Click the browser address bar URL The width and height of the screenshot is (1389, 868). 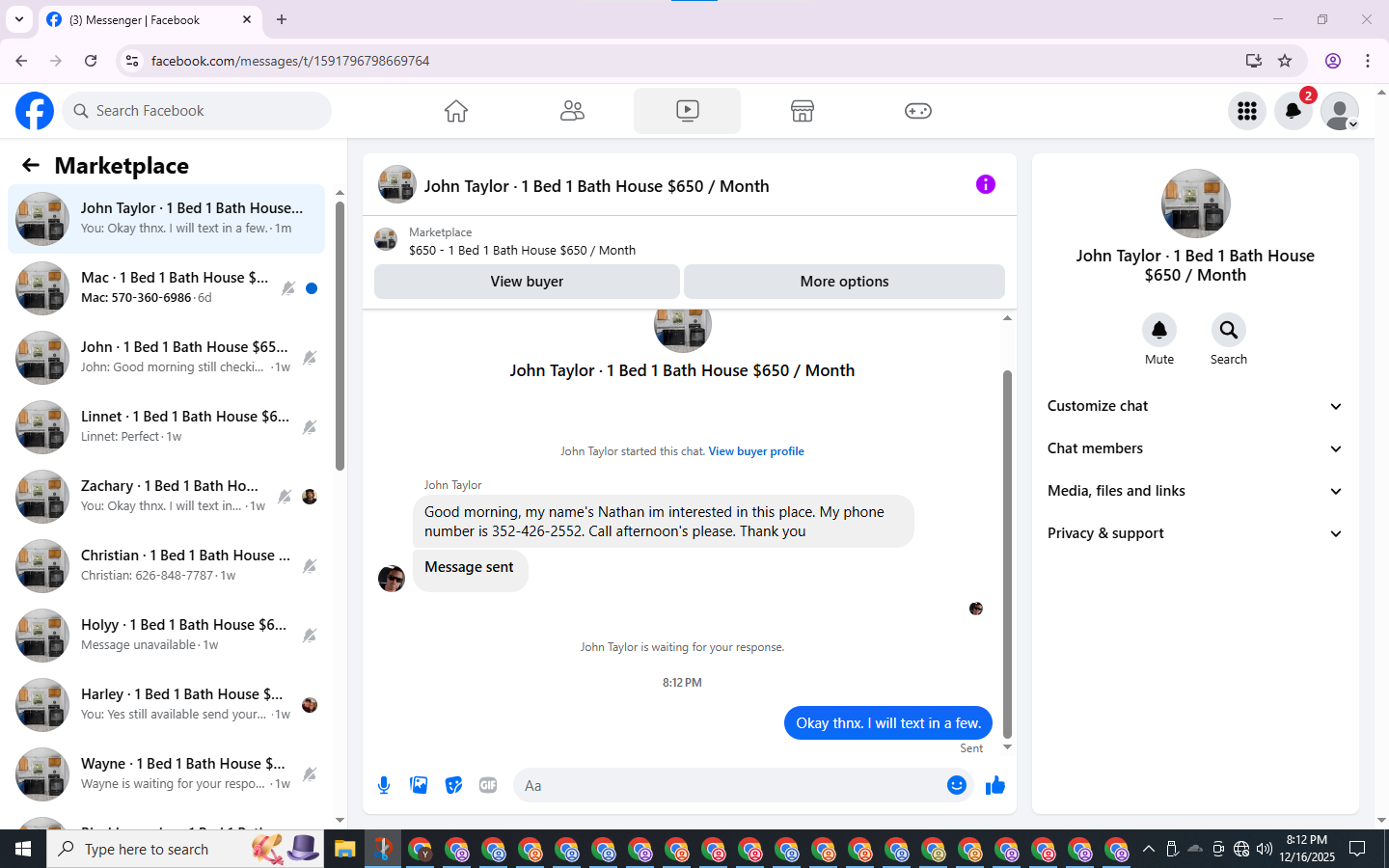[290, 61]
